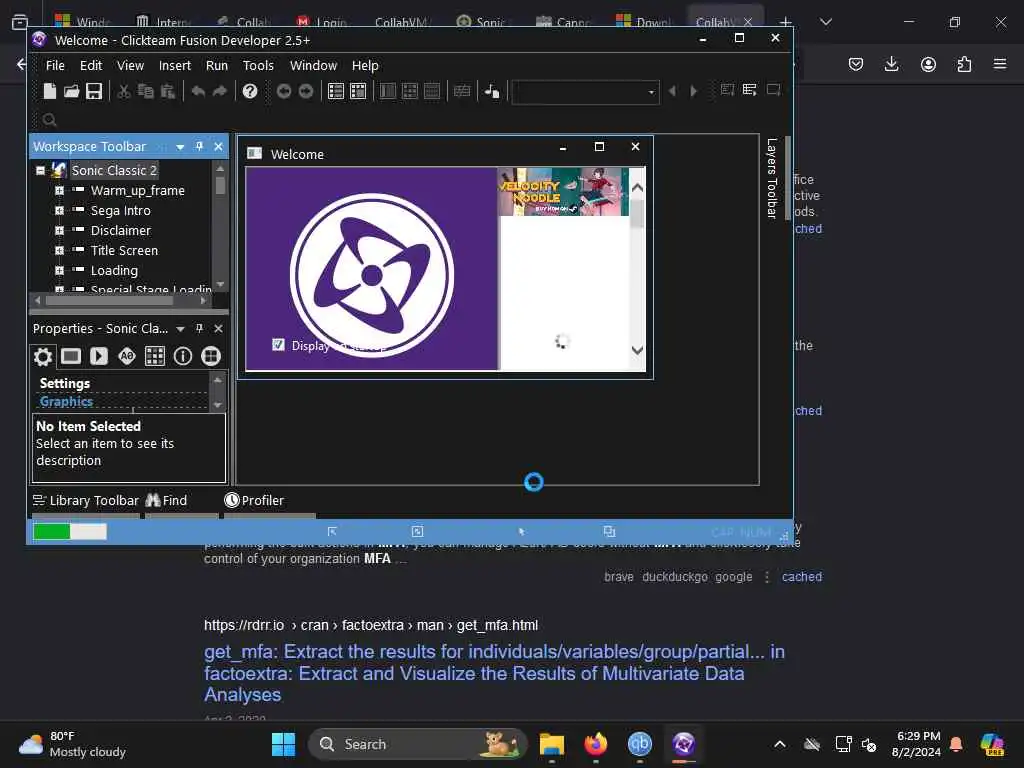Image resolution: width=1024 pixels, height=768 pixels.
Task: Toggle Display at startup checkbox
Action: click(x=278, y=345)
